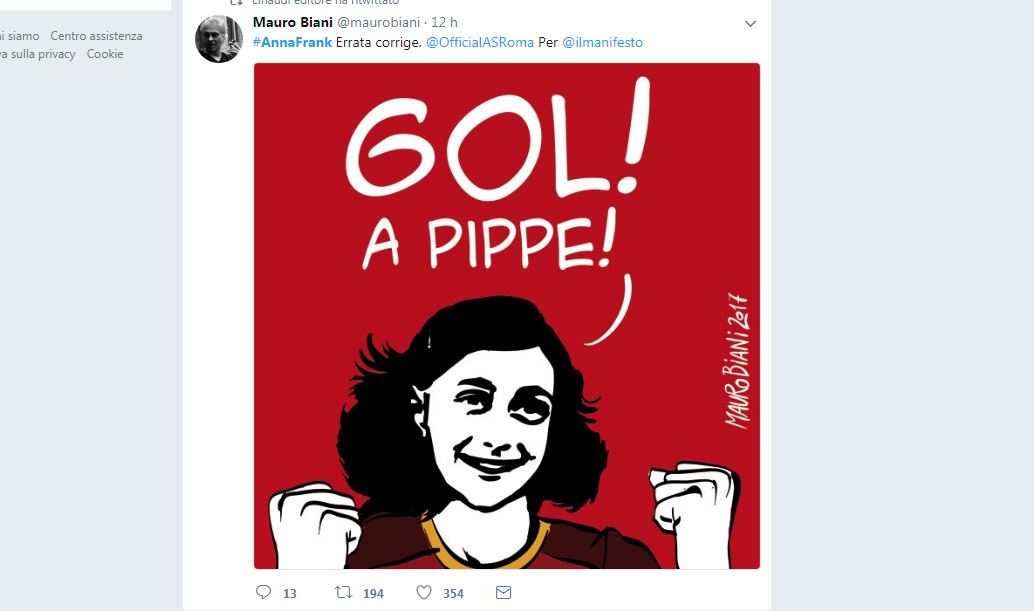
Task: View likes by clicking the count 354
Action: pos(452,592)
